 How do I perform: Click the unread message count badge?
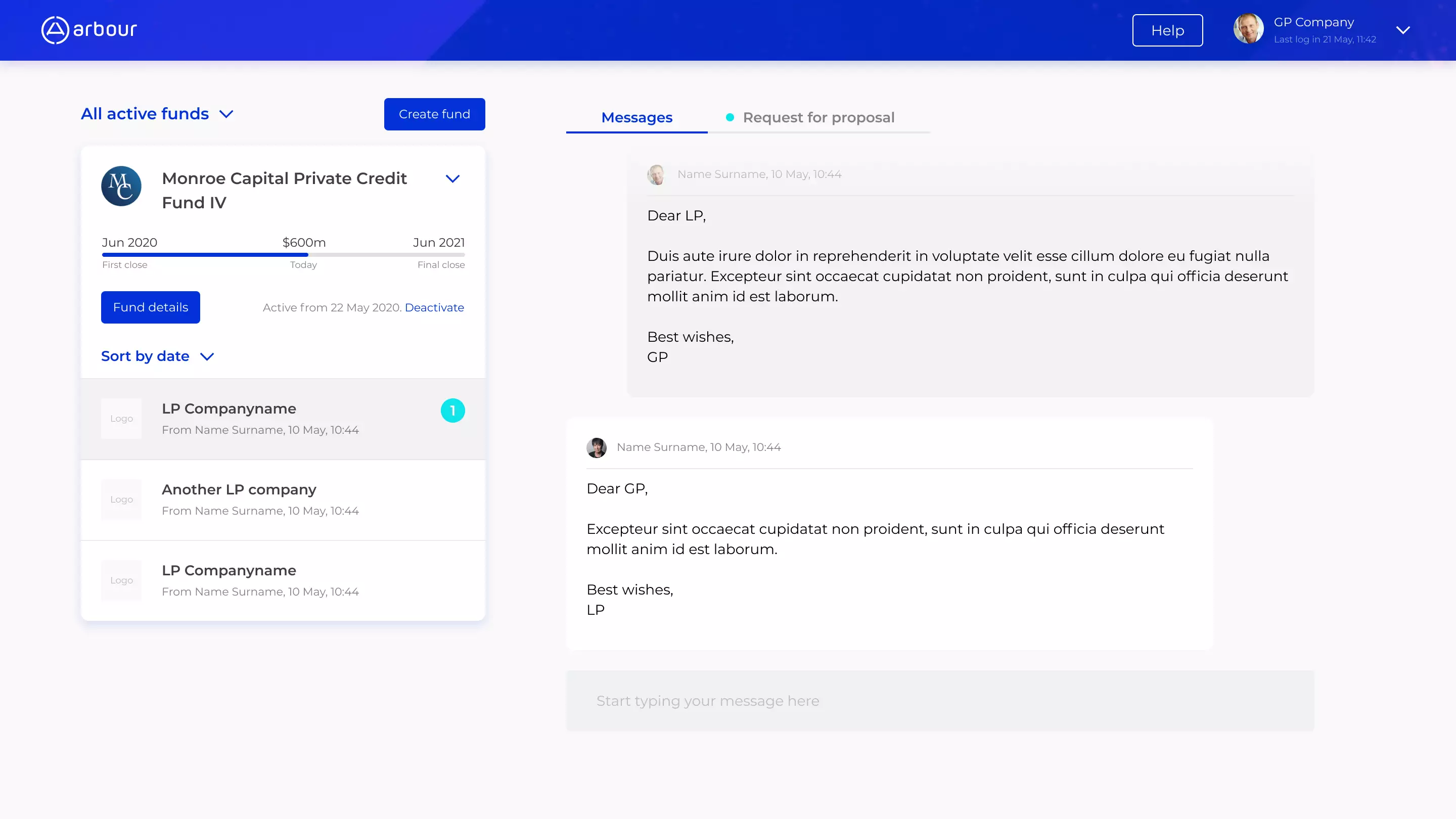coord(453,411)
